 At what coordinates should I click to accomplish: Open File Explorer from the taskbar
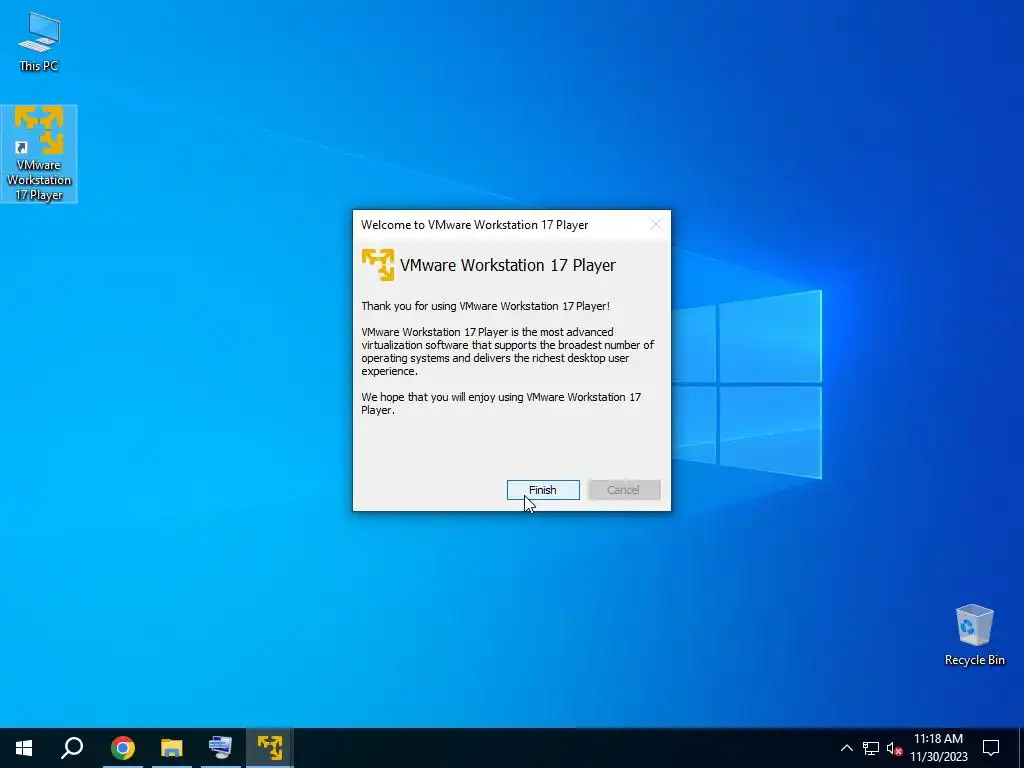click(x=171, y=748)
